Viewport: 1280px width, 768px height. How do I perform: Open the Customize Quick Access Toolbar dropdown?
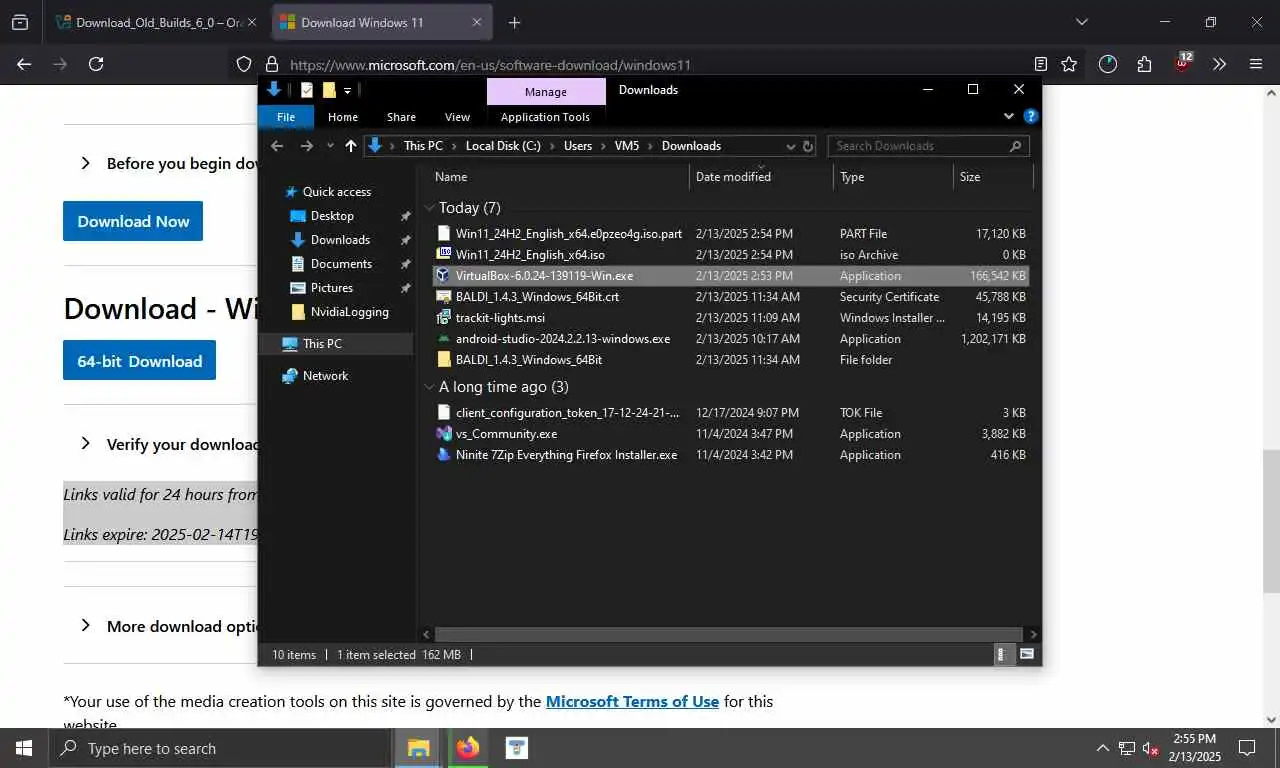(x=347, y=90)
